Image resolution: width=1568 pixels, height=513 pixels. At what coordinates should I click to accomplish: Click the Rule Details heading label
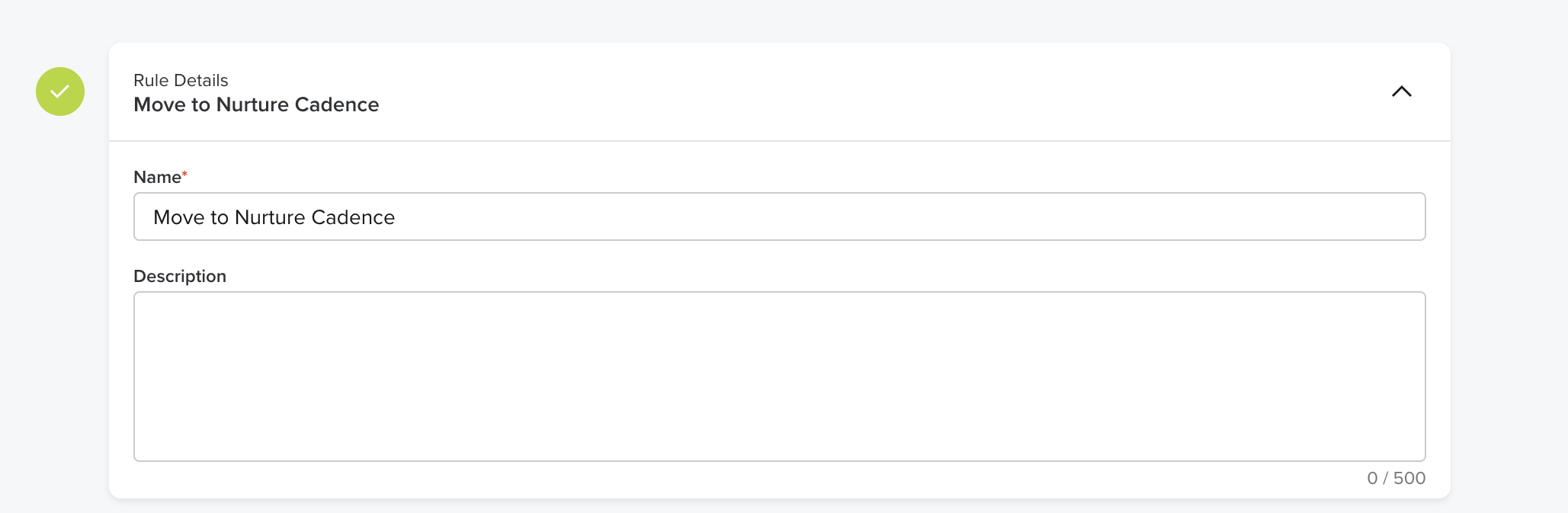[x=181, y=80]
